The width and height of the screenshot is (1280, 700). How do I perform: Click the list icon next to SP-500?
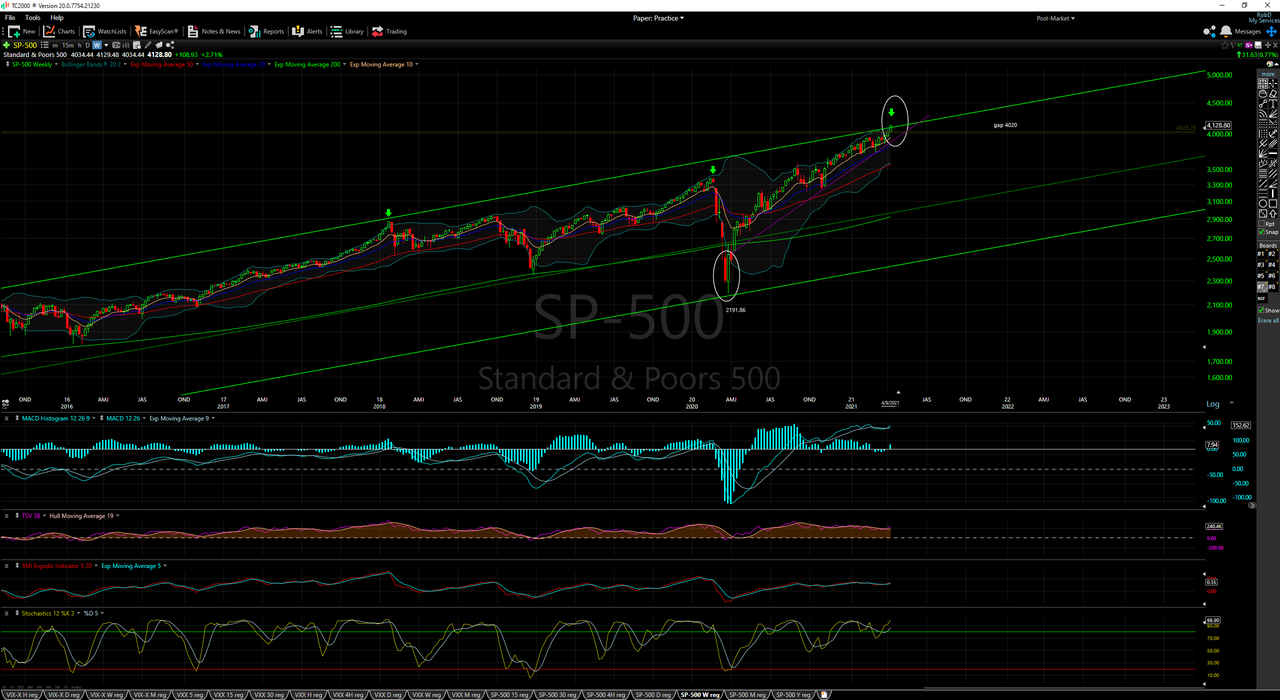[x=46, y=45]
